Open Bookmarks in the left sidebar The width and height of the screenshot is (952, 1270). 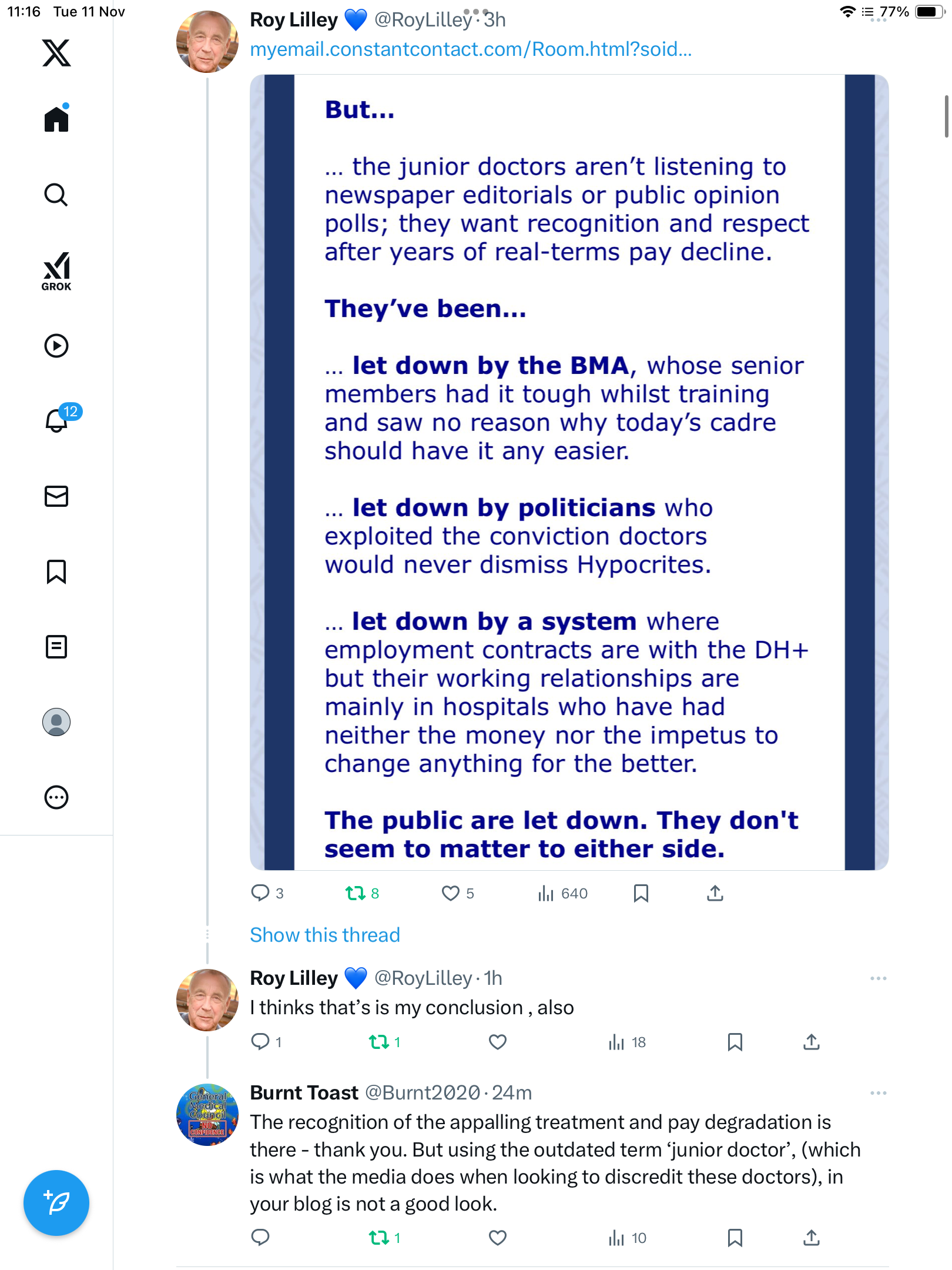56,571
